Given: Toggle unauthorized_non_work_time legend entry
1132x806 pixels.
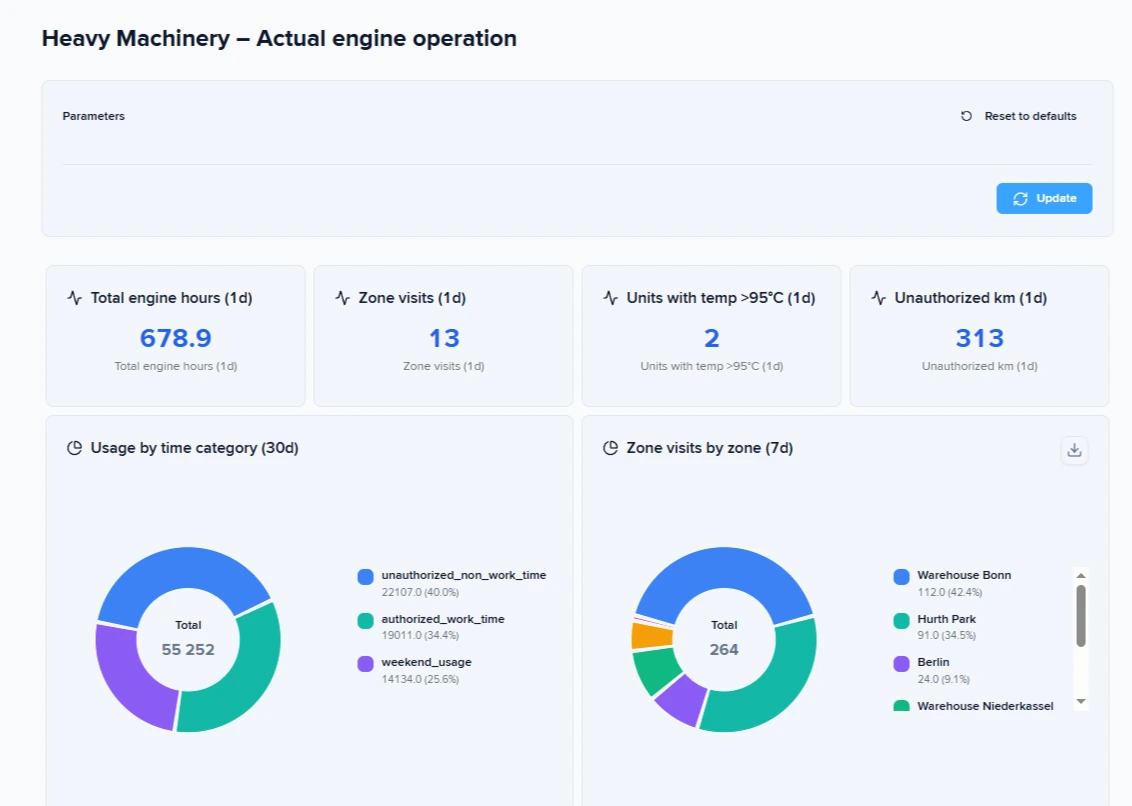Looking at the screenshot, I should pos(463,576).
